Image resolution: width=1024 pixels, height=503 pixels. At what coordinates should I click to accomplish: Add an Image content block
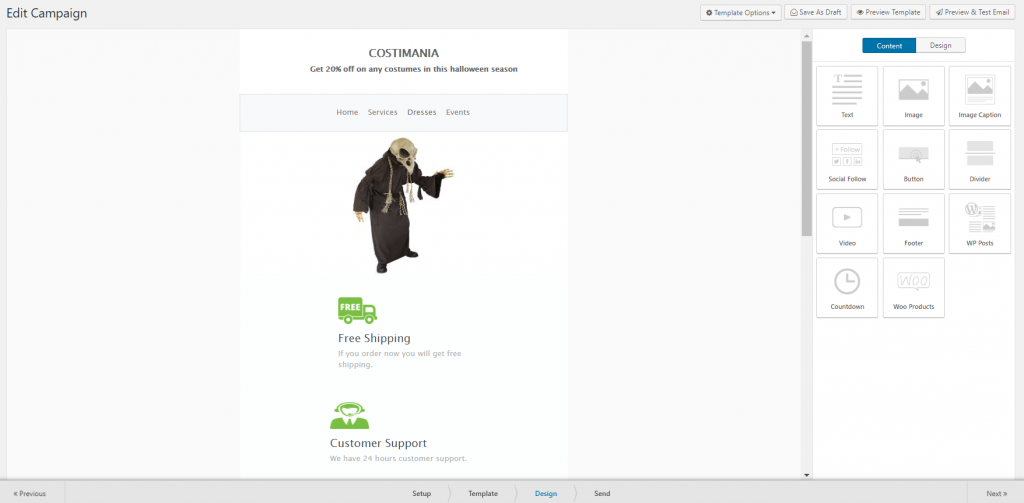click(x=913, y=95)
